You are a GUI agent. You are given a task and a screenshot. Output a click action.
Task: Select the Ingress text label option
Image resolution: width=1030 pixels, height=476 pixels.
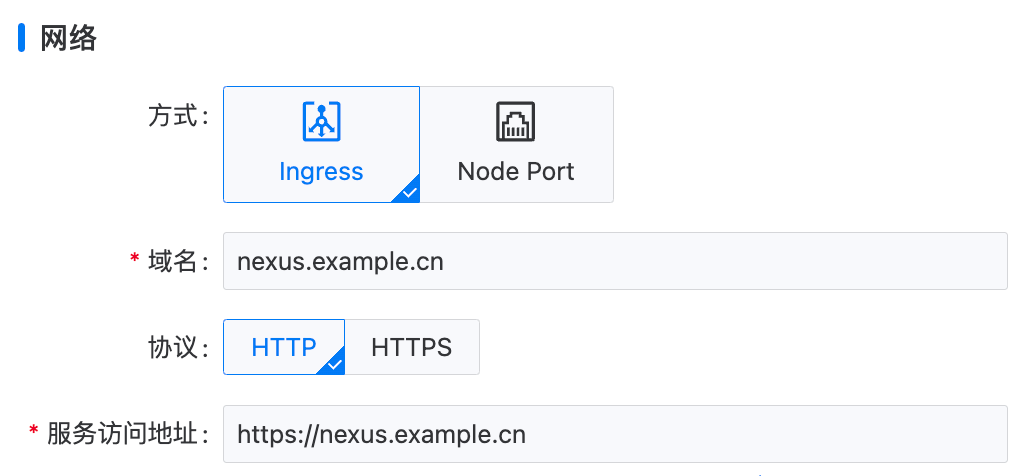[x=321, y=172]
